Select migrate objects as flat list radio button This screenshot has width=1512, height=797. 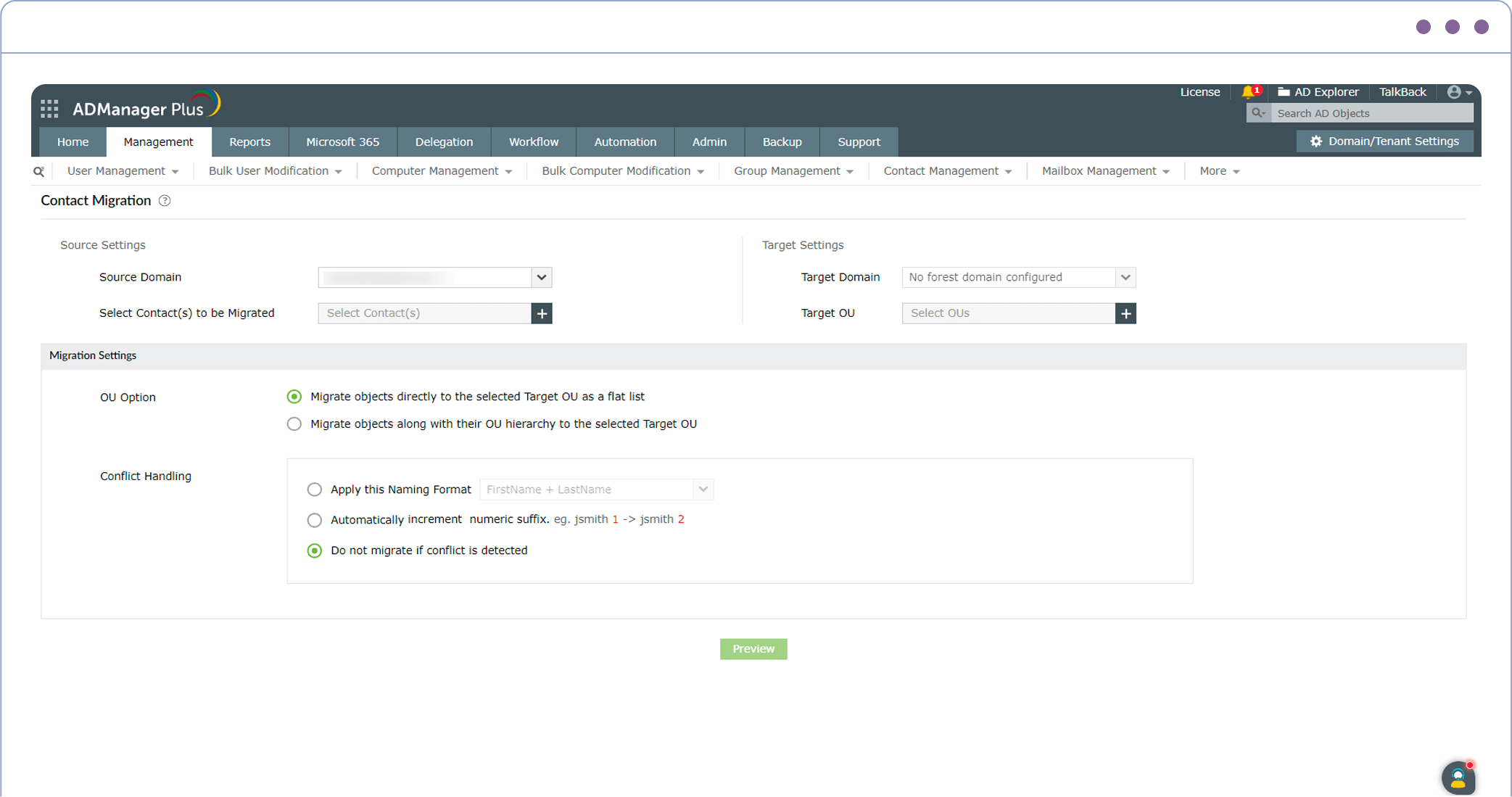tap(296, 396)
